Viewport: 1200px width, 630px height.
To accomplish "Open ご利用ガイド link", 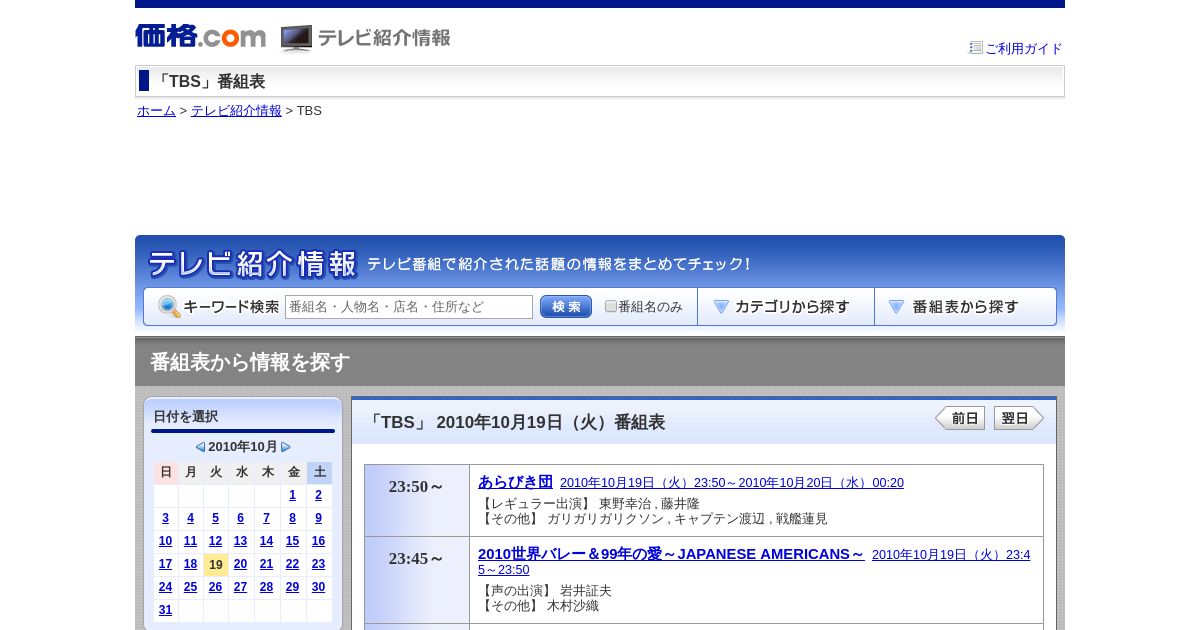I will (x=1024, y=48).
